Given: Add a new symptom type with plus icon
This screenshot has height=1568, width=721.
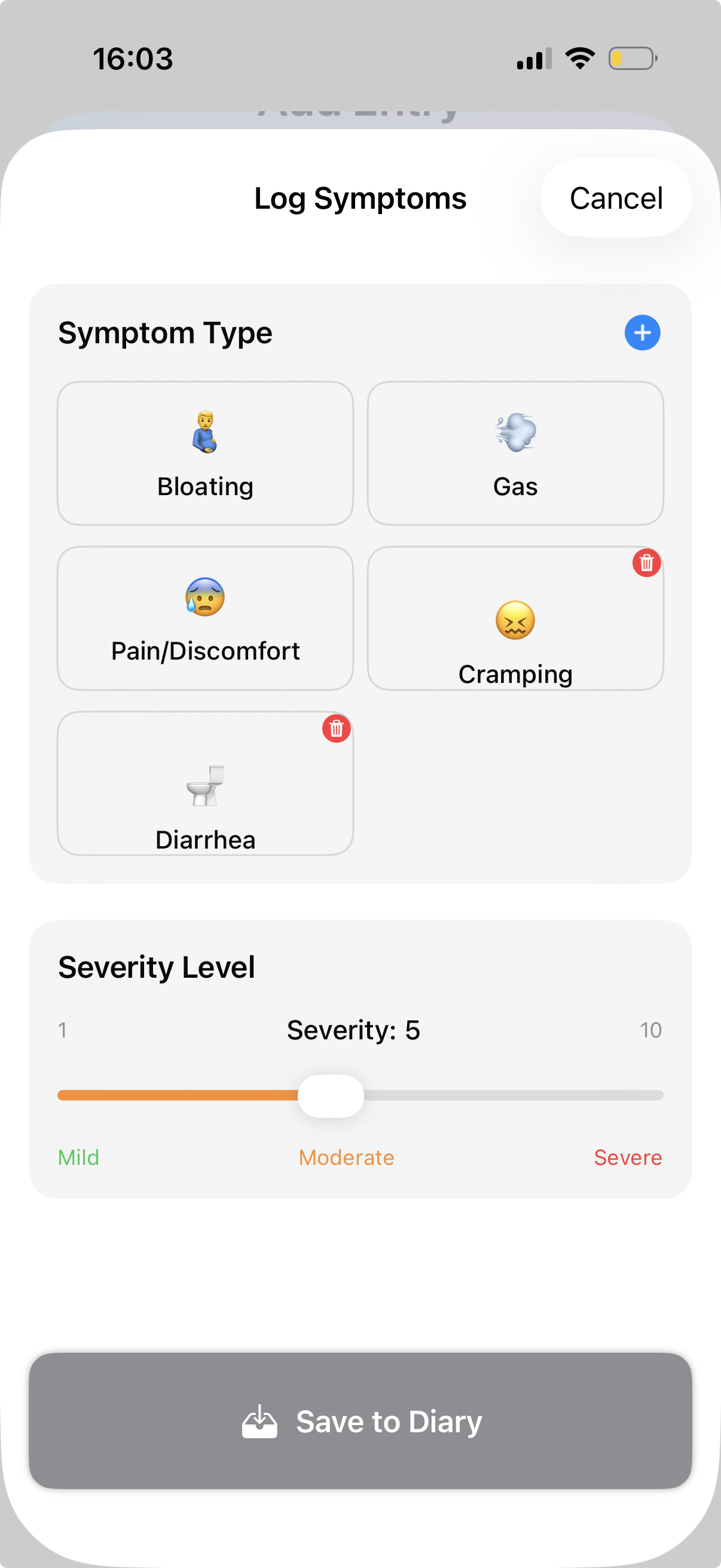Looking at the screenshot, I should pos(642,332).
